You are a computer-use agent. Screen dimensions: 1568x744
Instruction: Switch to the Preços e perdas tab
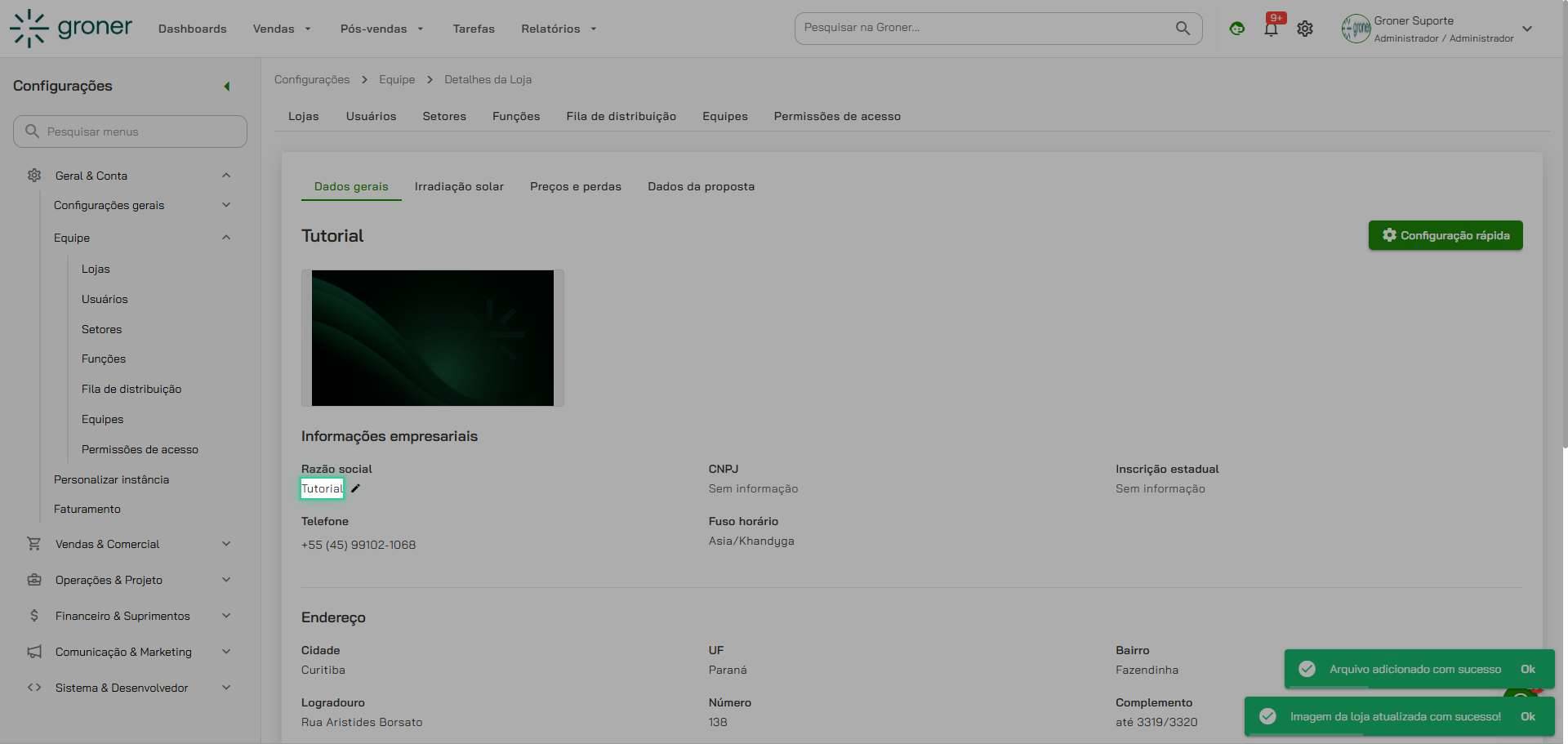pyautogui.click(x=576, y=187)
